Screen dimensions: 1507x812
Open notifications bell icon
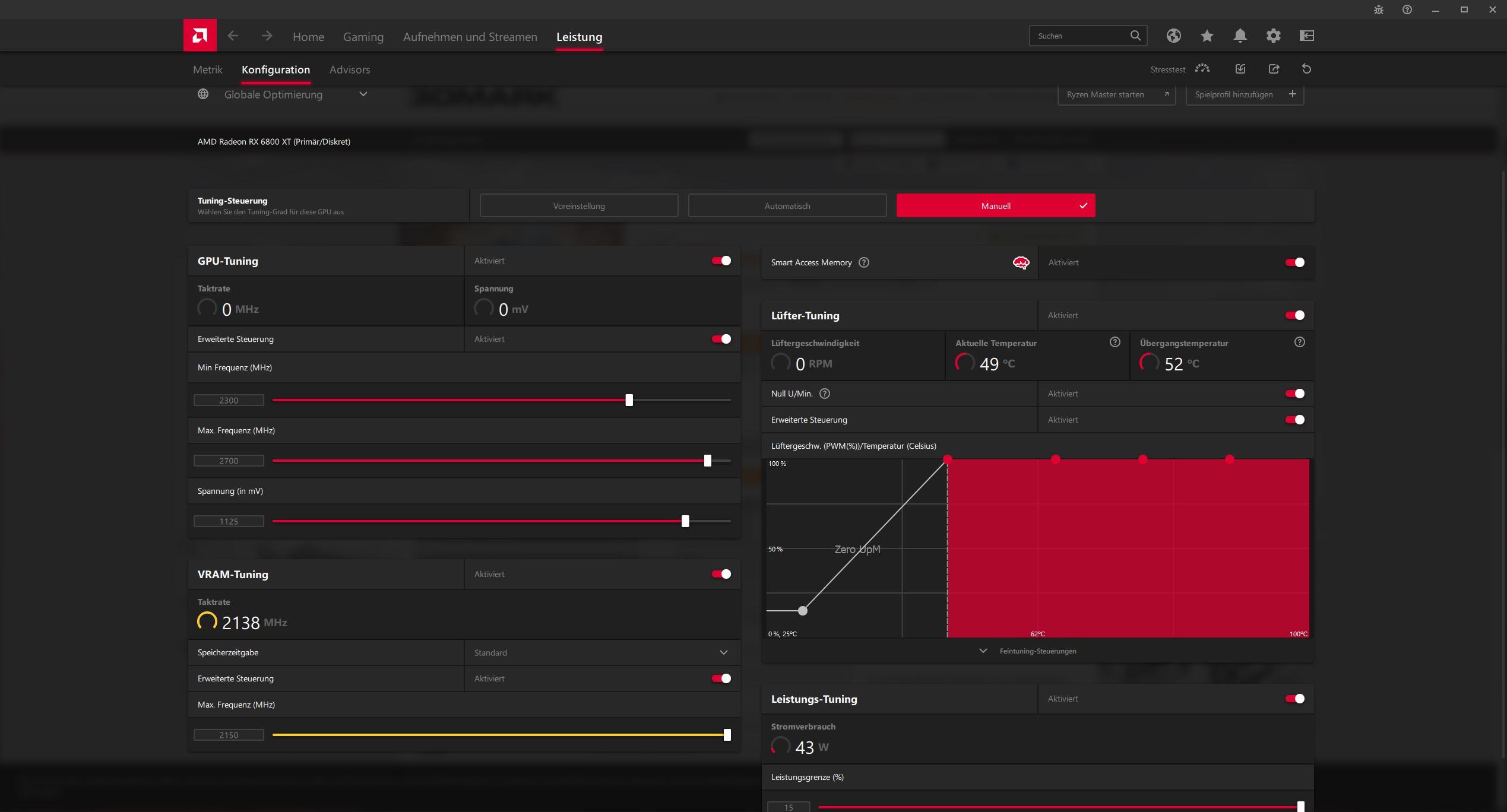point(1240,36)
